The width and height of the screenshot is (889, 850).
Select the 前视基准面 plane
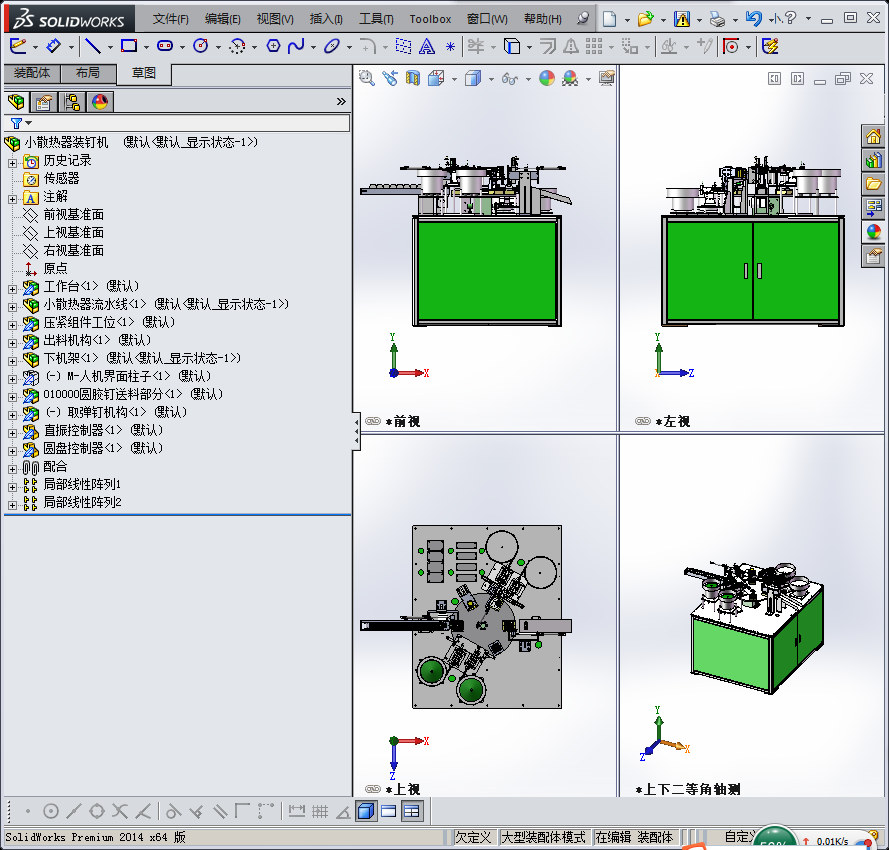tap(73, 214)
